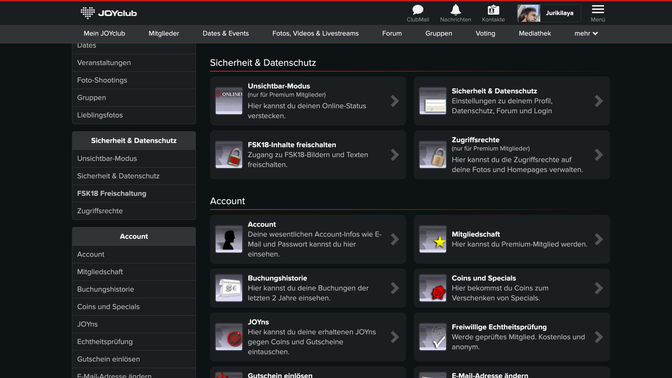
Task: Click Sicherheit & Datenschutz sidebar section header
Action: tap(134, 141)
